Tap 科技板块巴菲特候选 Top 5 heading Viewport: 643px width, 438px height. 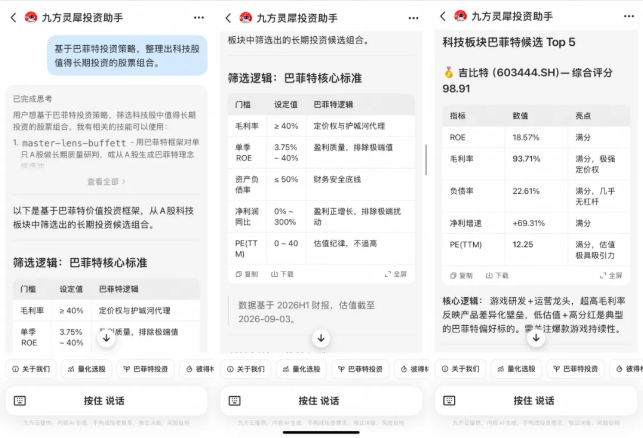point(508,42)
